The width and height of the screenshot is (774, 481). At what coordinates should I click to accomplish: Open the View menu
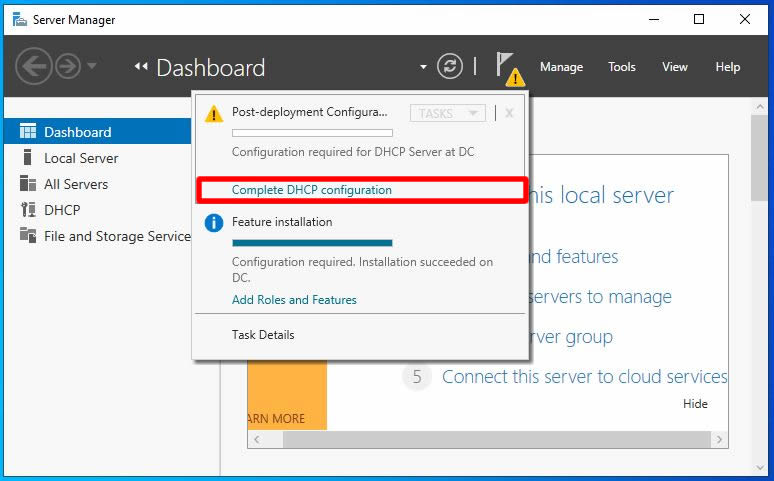674,67
